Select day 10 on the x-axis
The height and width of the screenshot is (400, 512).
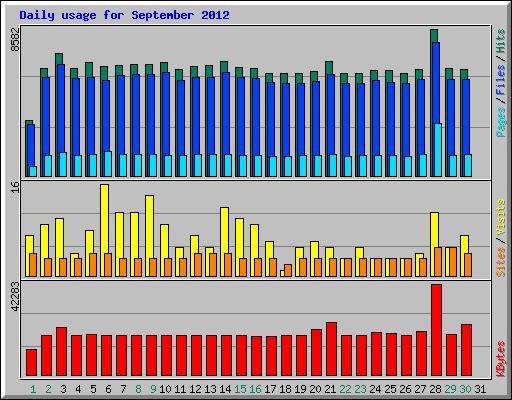[x=165, y=389]
